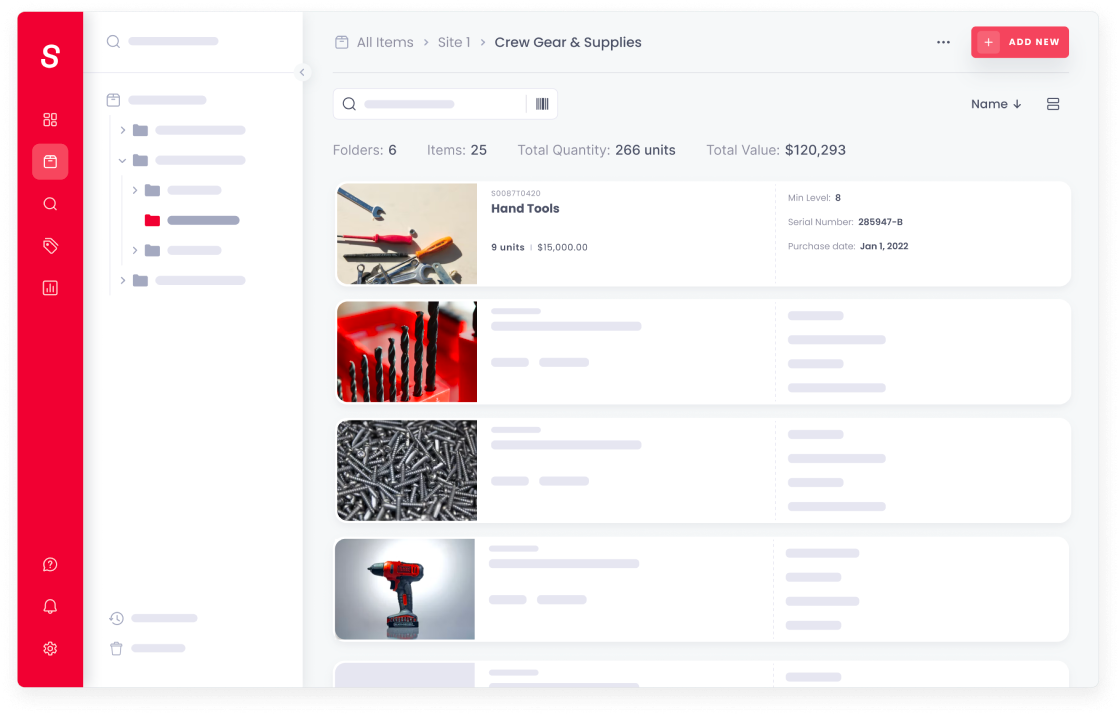Toggle reversed sort order on Name
1120x715 pixels.
(x=1018, y=103)
